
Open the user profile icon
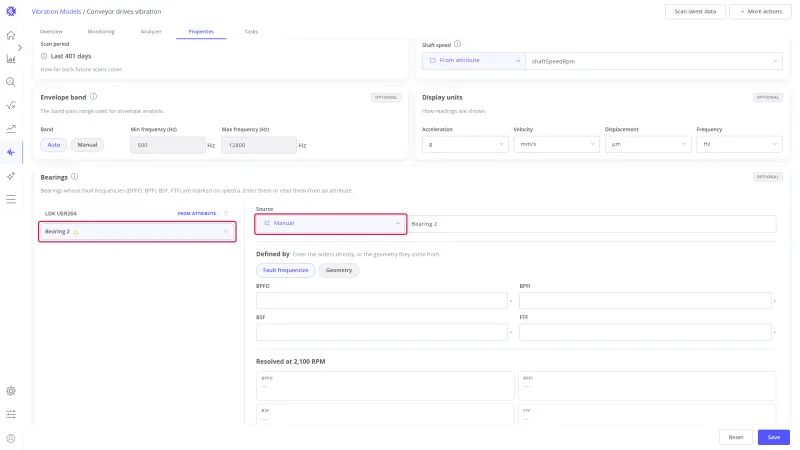[x=11, y=438]
